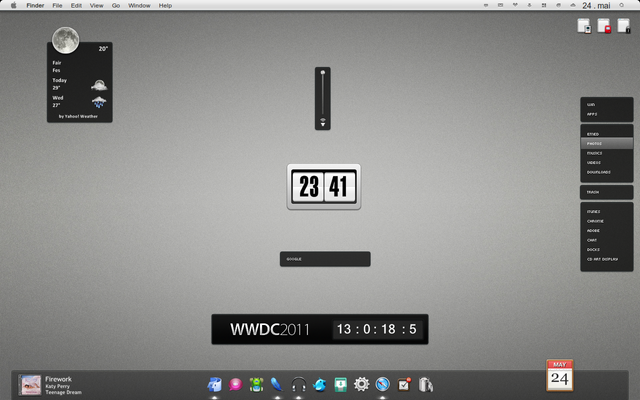640x400 pixels.
Task: Click the Today forecast cloud icon
Action: [x=99, y=85]
